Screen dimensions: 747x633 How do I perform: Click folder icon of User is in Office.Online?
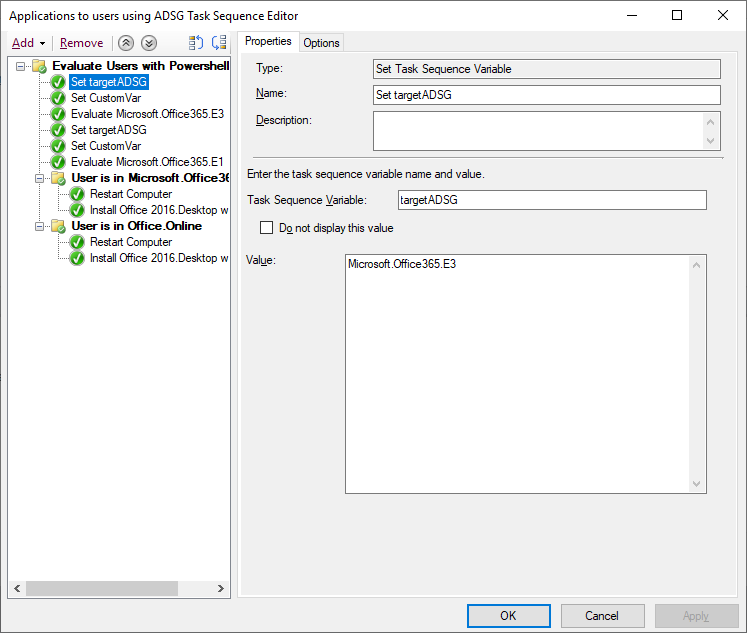pos(58,226)
